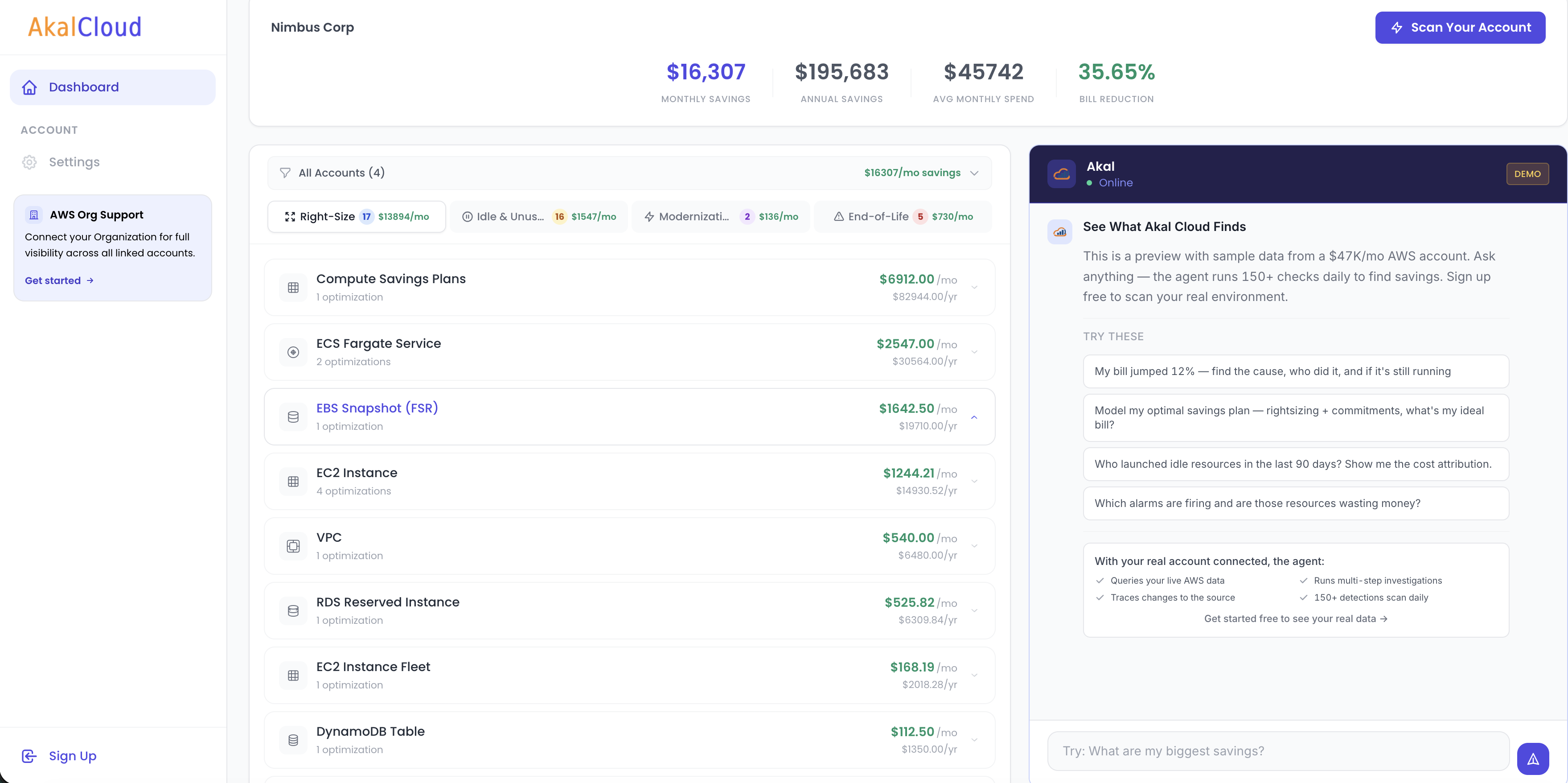Click the Compute Savings Plans grid icon

(293, 288)
